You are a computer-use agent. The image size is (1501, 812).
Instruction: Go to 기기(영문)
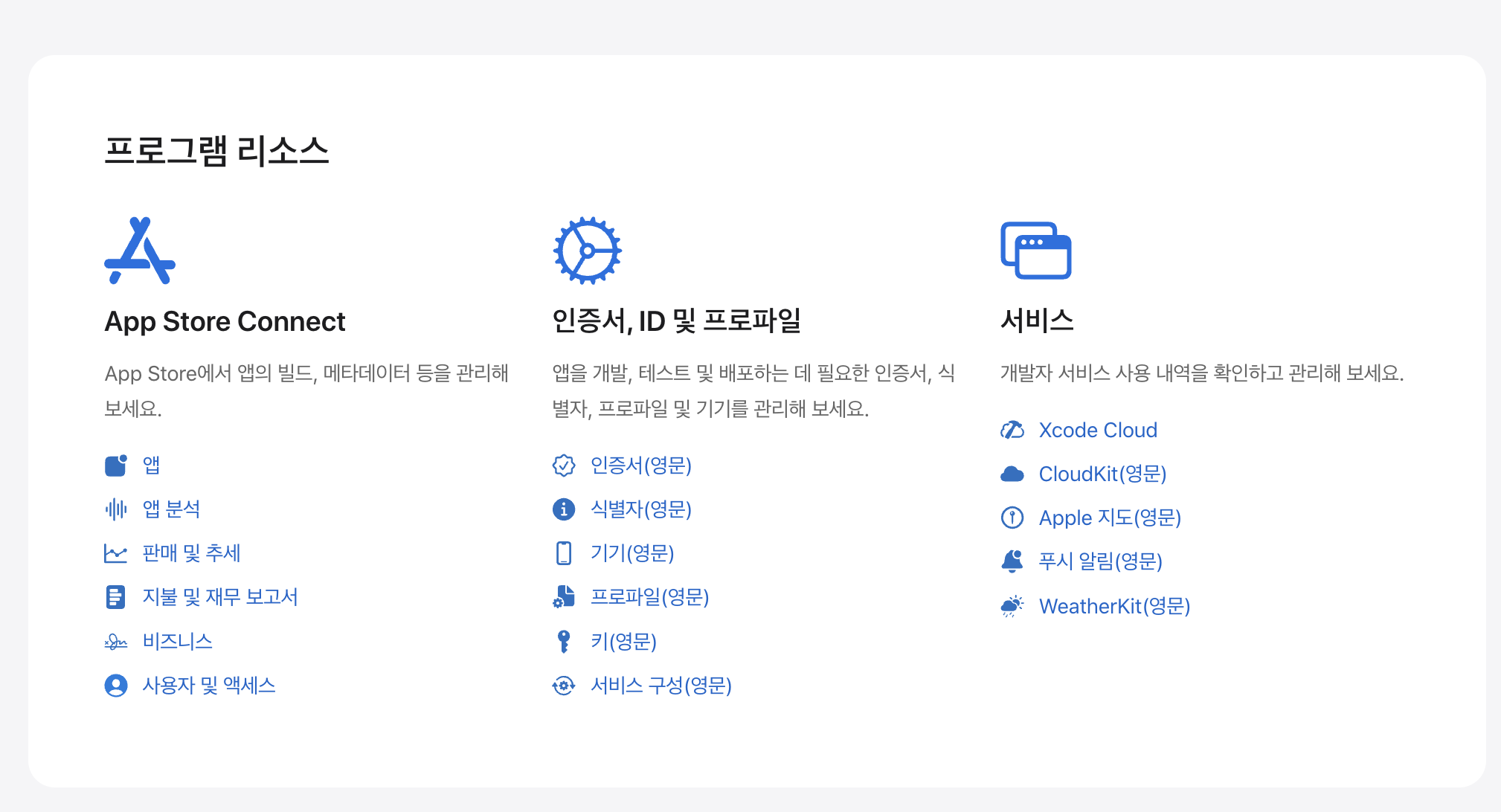point(632,553)
